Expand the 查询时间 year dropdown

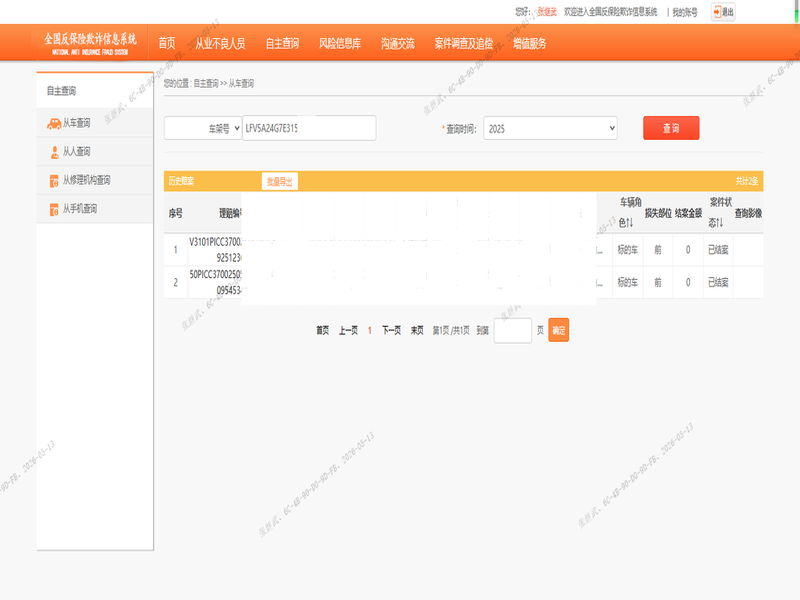click(x=550, y=129)
